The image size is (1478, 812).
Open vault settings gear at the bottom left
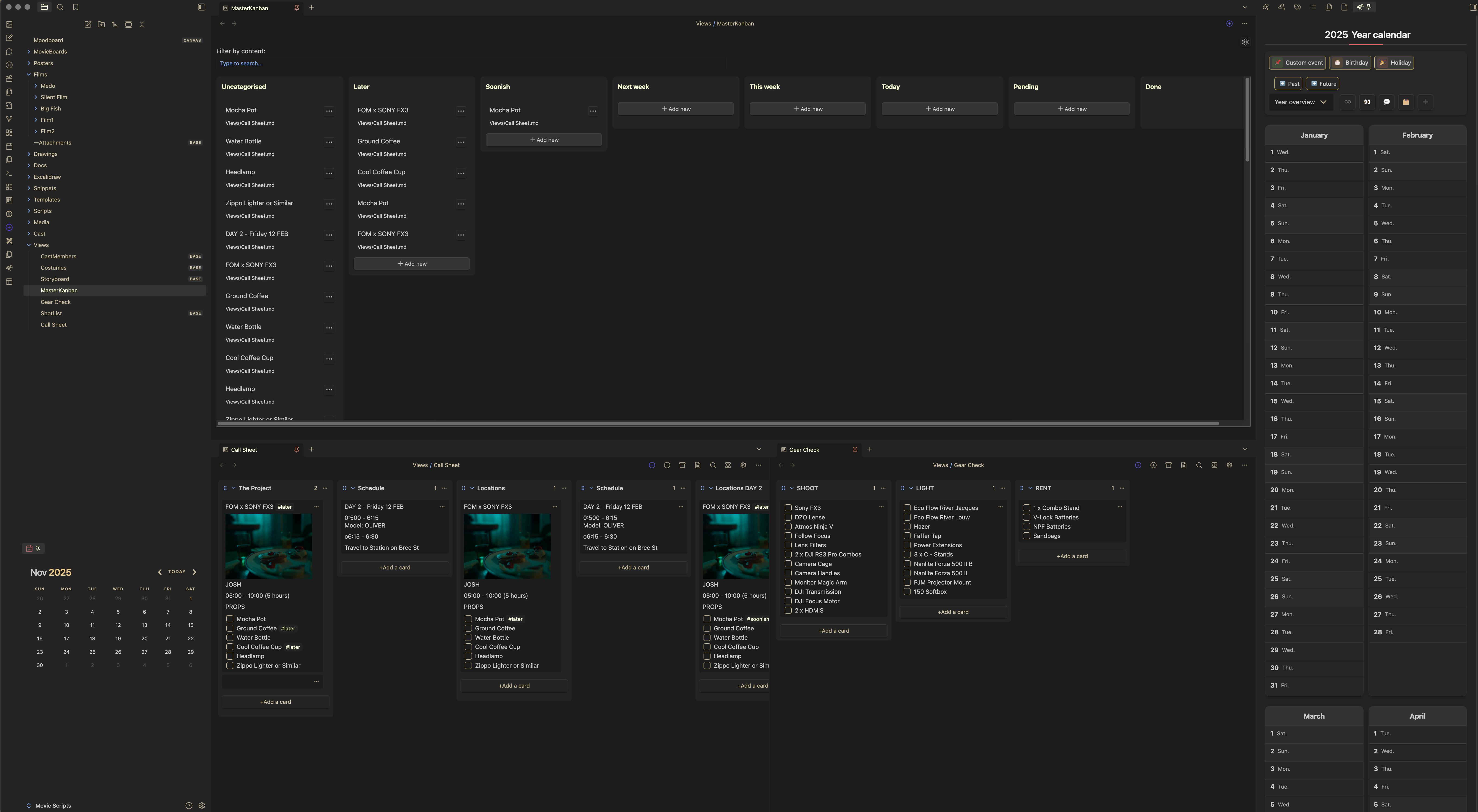pyautogui.click(x=201, y=806)
